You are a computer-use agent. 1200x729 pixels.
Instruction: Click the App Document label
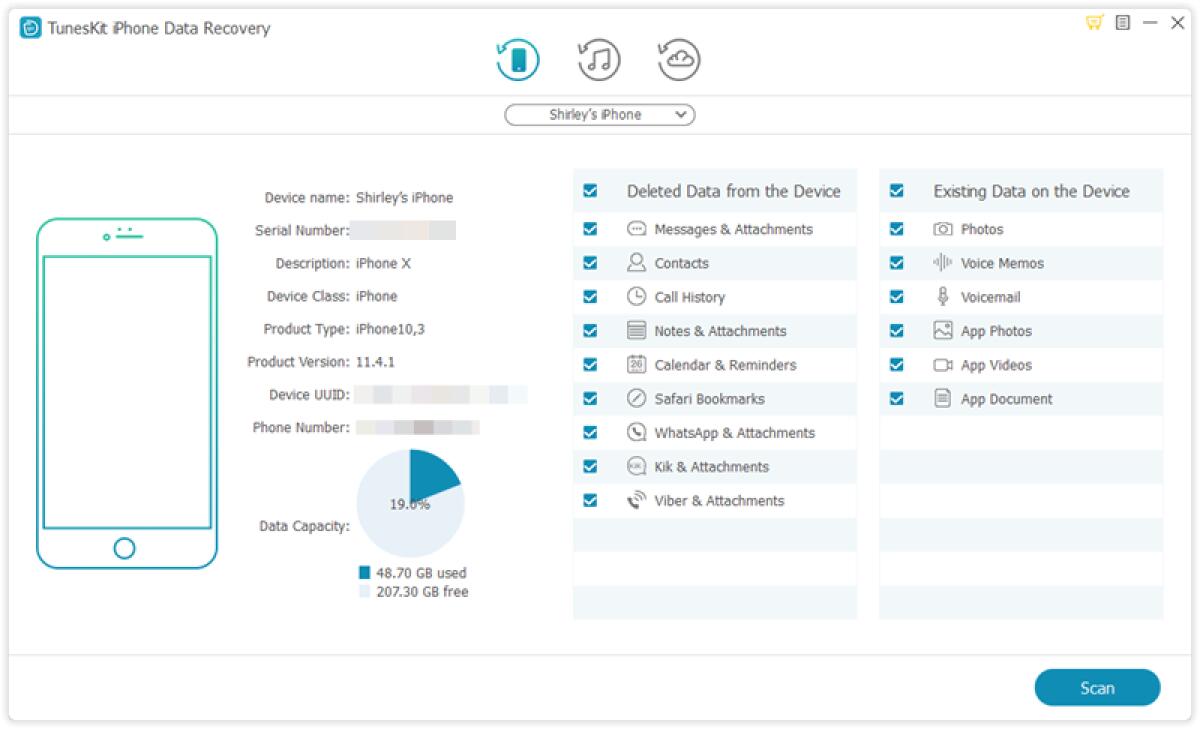(x=1006, y=399)
